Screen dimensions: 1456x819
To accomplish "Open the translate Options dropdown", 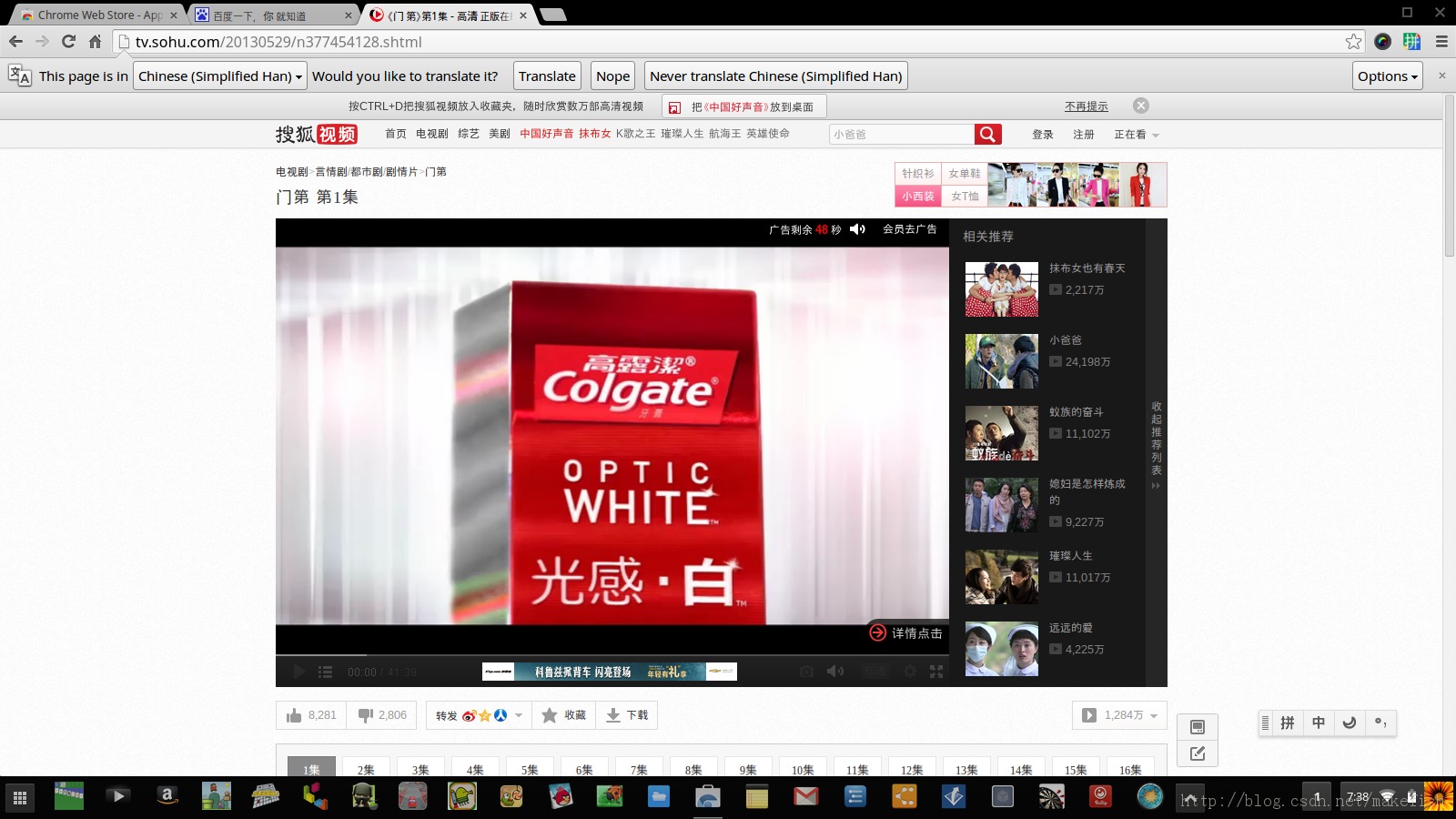I will click(1388, 76).
